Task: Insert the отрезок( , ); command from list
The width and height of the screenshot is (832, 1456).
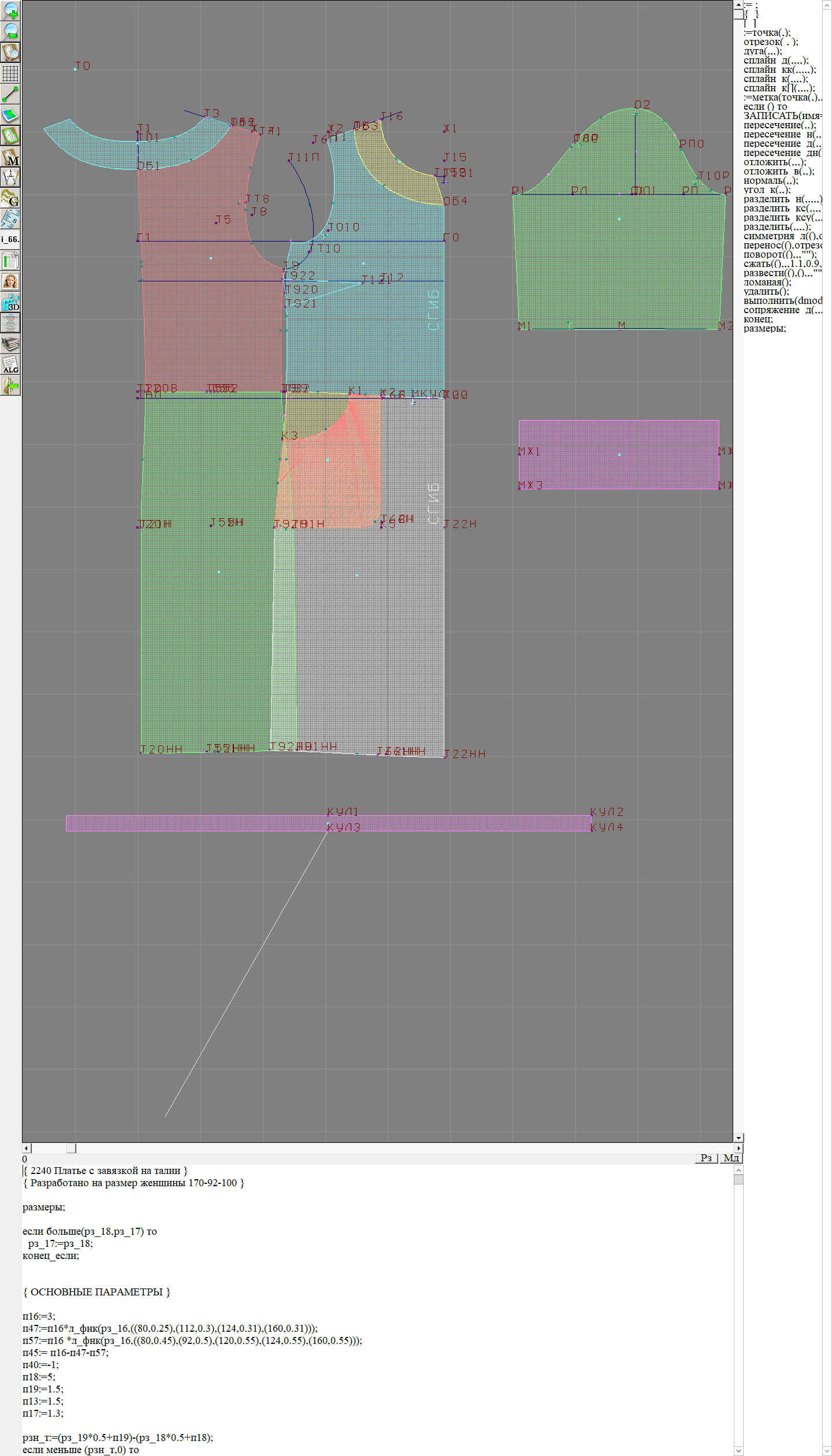Action: [x=771, y=42]
